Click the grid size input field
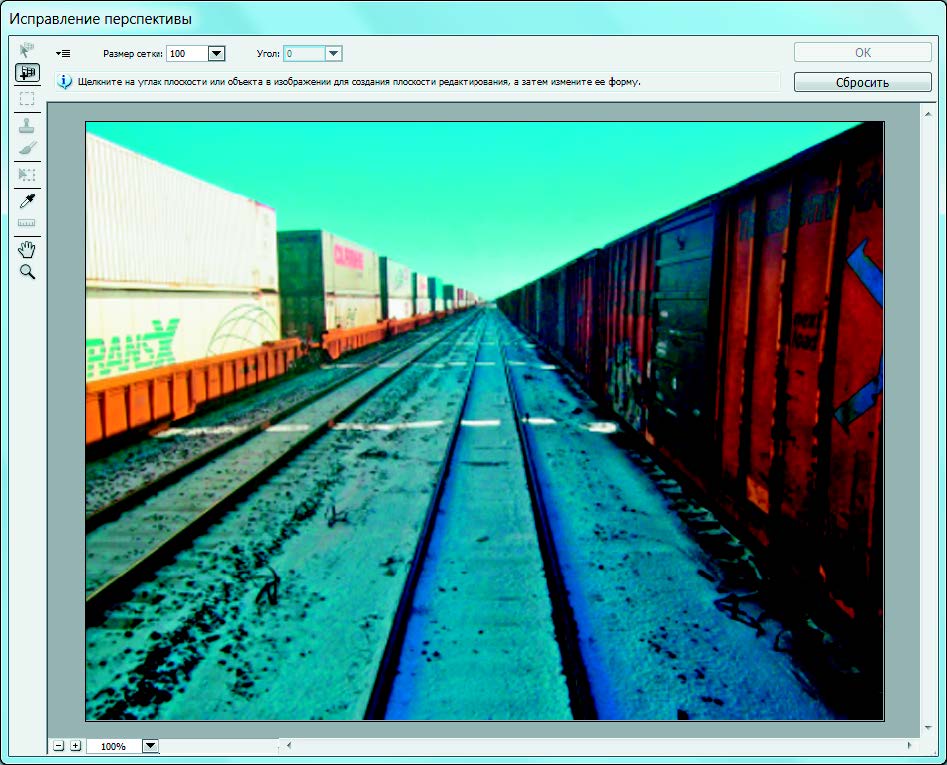Viewport: 947px width, 765px height. pyautogui.click(x=187, y=54)
